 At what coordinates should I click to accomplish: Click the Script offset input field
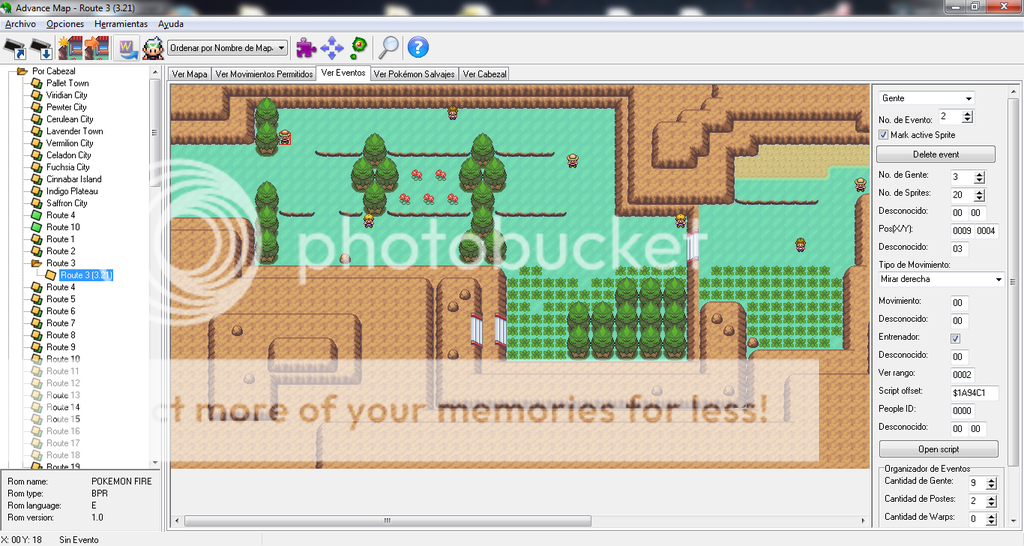[974, 393]
